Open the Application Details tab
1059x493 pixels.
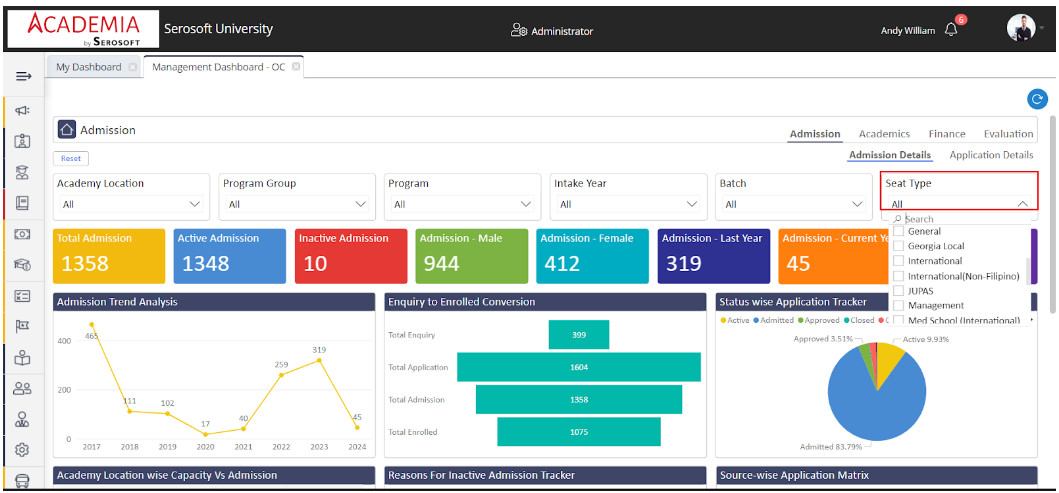pos(990,155)
